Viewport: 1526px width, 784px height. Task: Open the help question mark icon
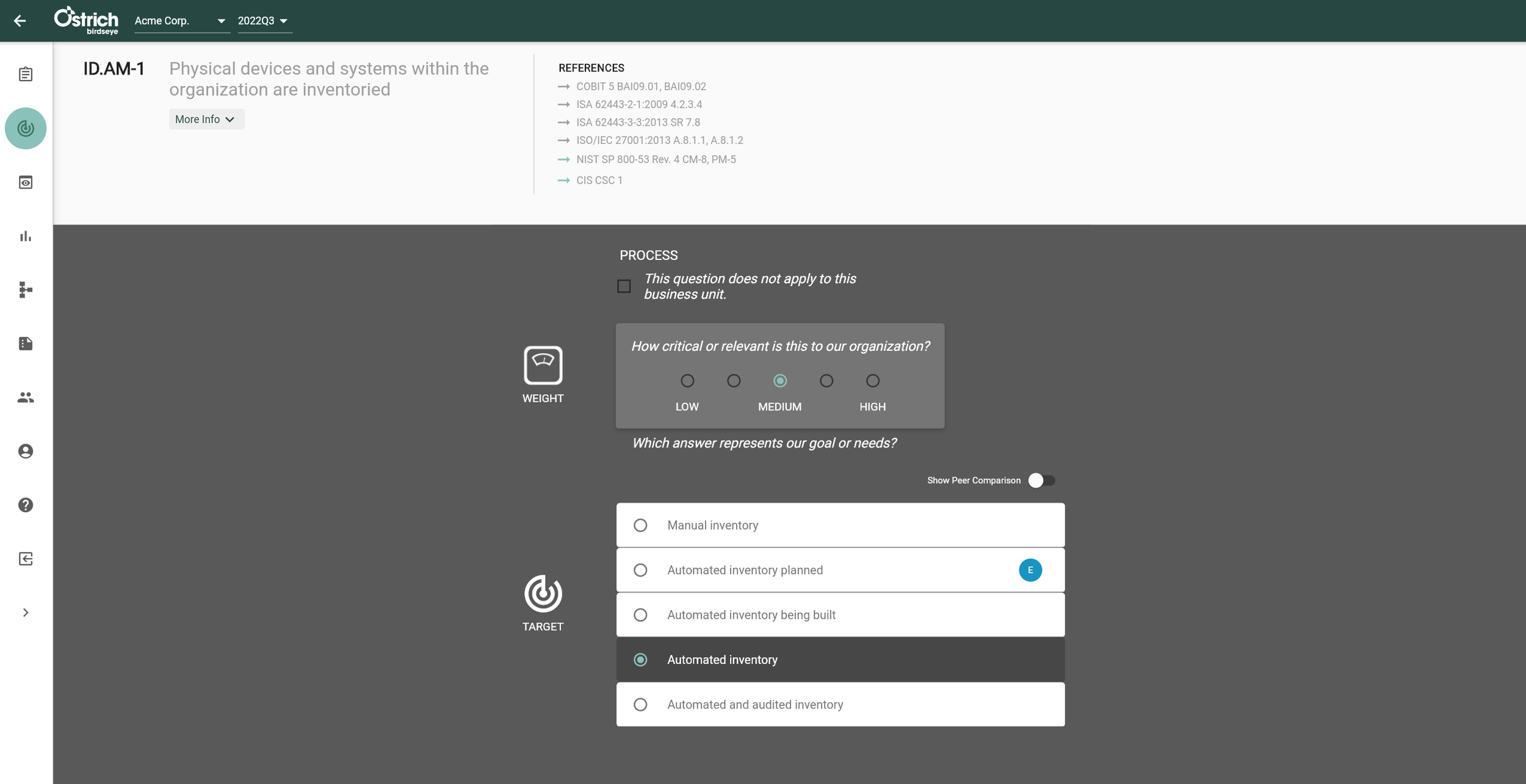coord(26,505)
